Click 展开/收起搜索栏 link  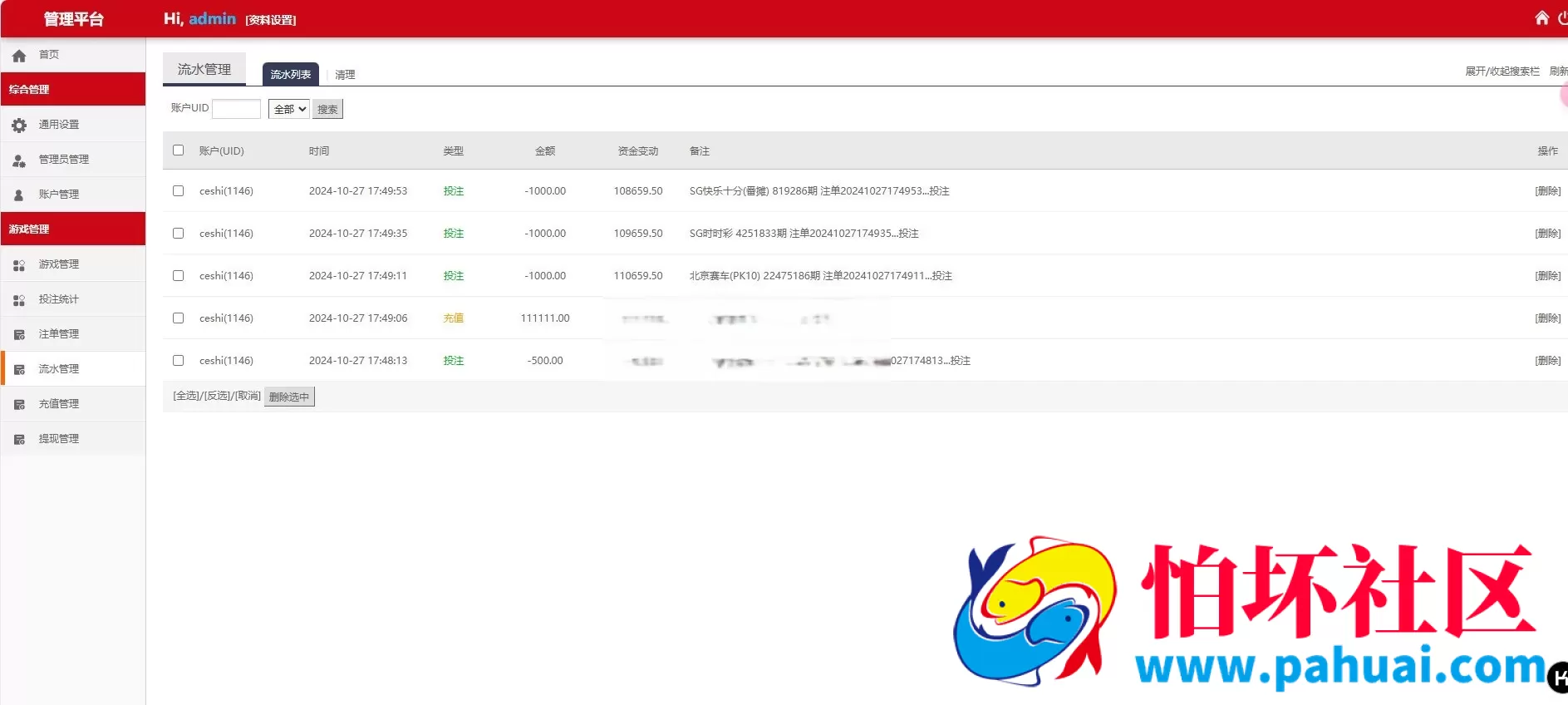(1502, 71)
